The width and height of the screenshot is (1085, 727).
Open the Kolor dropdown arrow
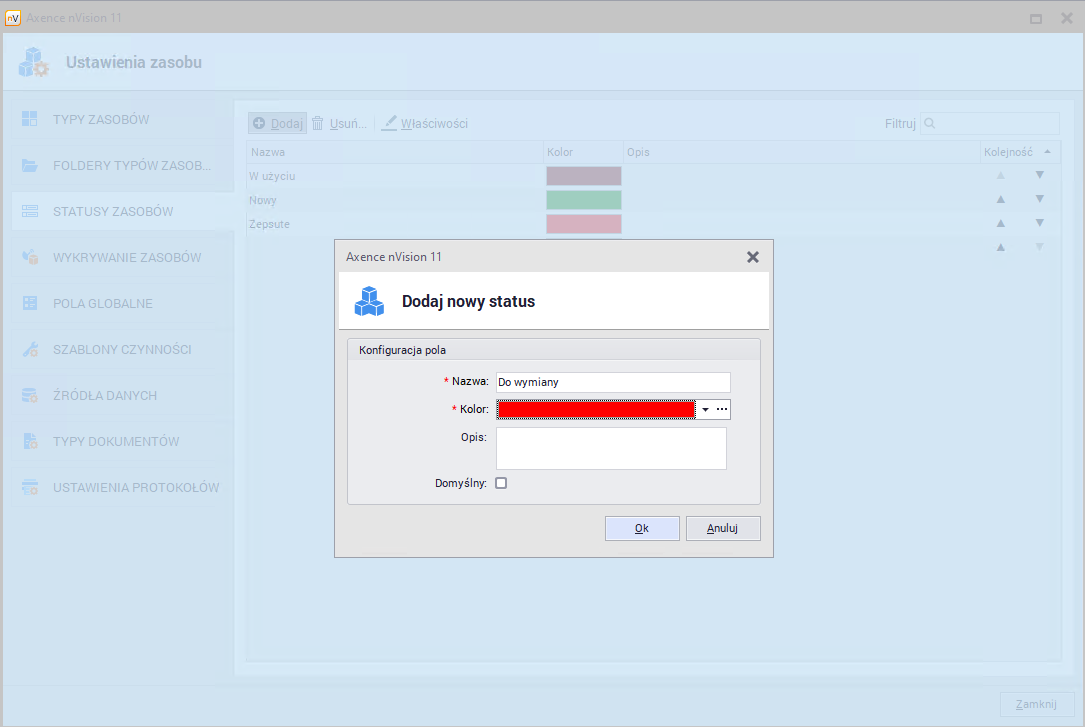coord(704,410)
